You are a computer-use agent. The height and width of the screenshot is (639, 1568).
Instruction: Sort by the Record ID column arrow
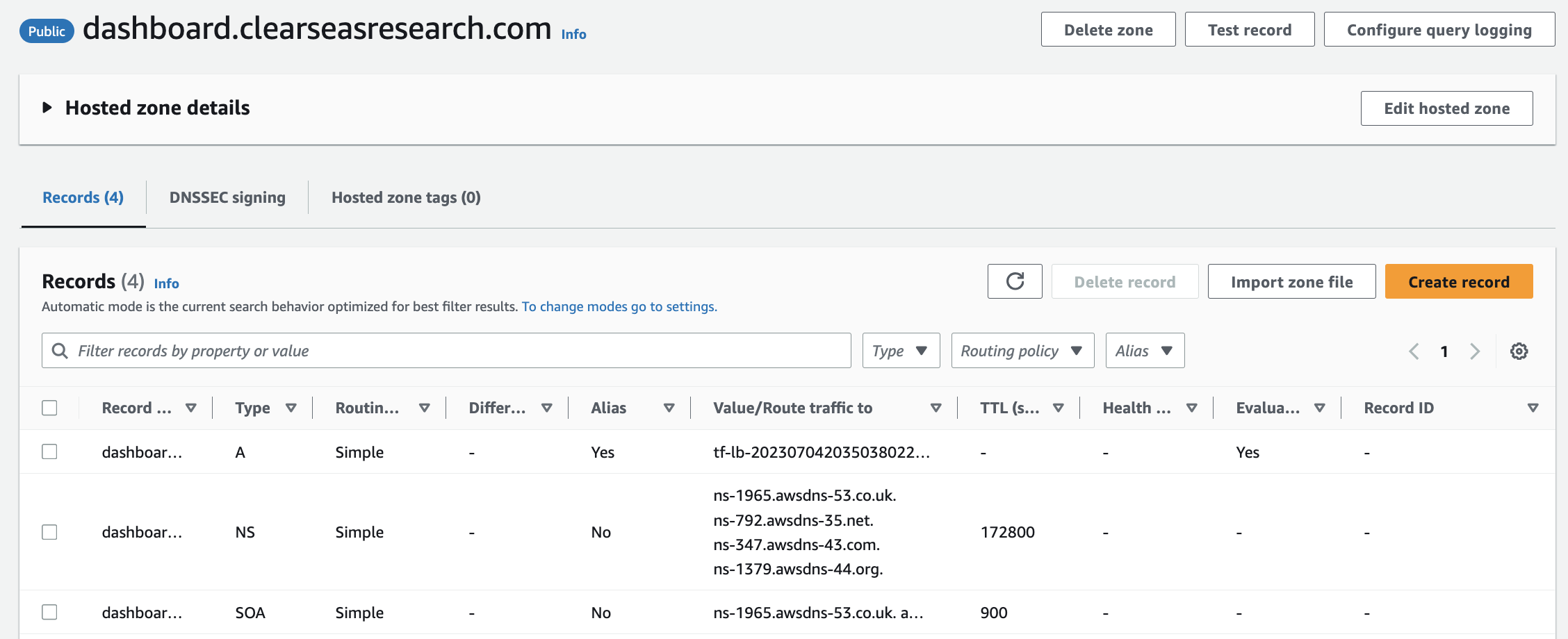(x=1533, y=408)
